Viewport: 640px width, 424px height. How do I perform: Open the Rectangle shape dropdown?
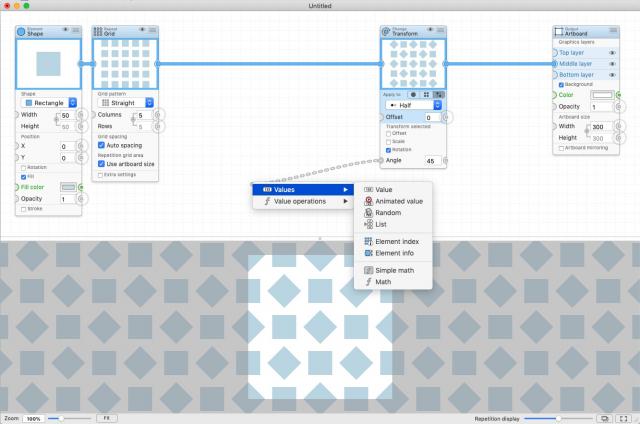49,103
